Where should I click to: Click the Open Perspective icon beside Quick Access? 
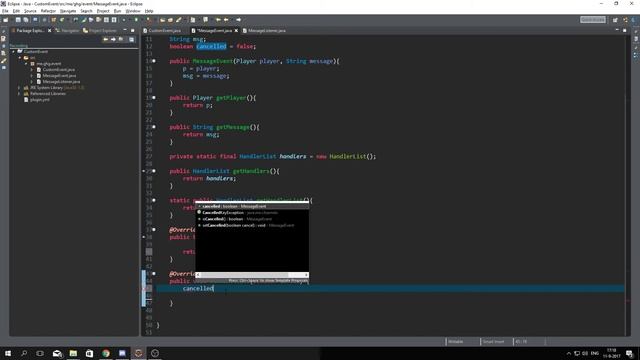tap(615, 20)
